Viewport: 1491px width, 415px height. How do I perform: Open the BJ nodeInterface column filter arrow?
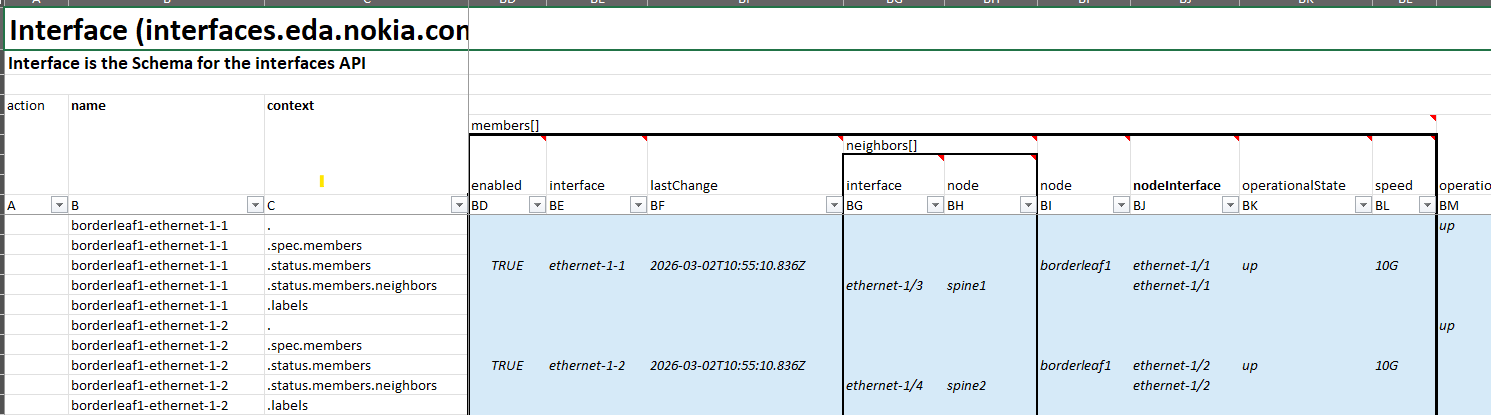1230,205
